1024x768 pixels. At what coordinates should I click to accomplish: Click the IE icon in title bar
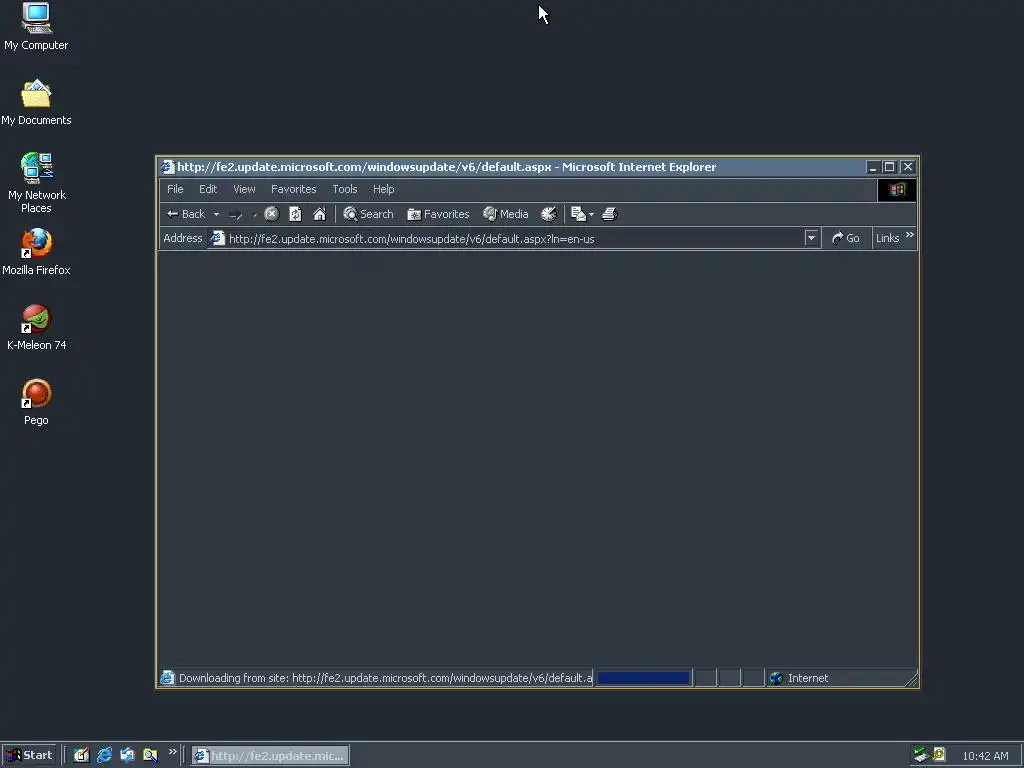coord(168,167)
